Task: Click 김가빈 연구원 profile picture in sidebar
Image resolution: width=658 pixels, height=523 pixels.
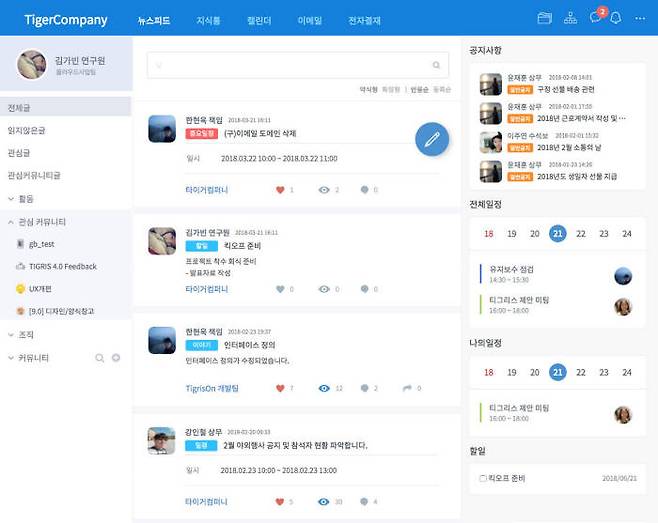Action: coord(32,64)
